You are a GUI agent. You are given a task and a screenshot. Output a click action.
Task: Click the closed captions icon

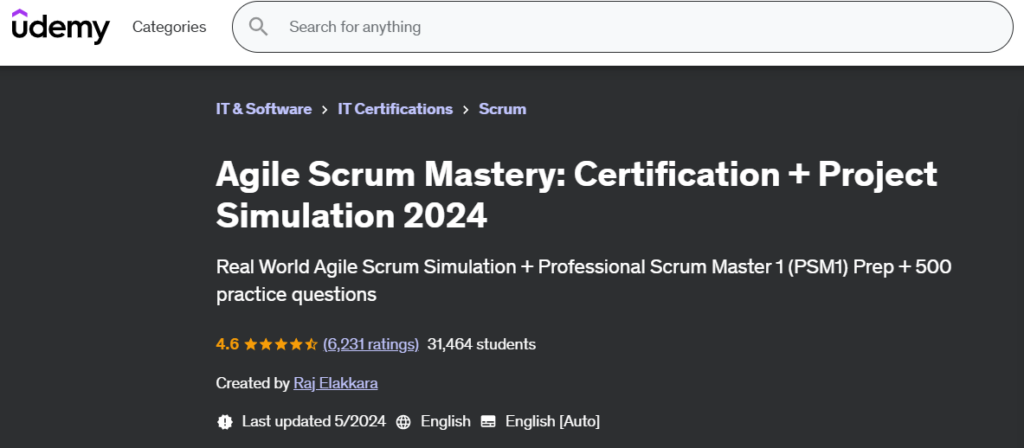click(488, 422)
